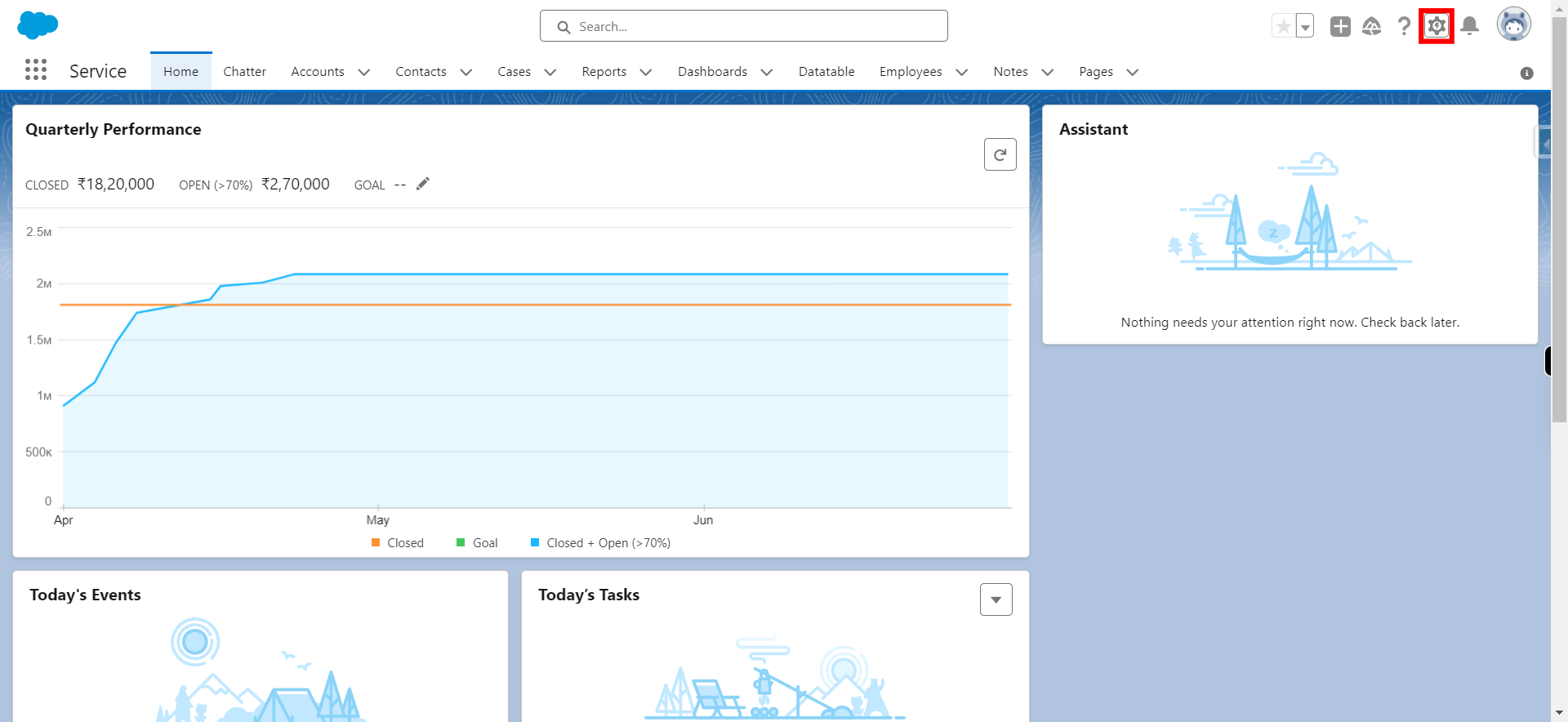
Task: Open Today's Tasks filter dropdown
Action: (996, 599)
